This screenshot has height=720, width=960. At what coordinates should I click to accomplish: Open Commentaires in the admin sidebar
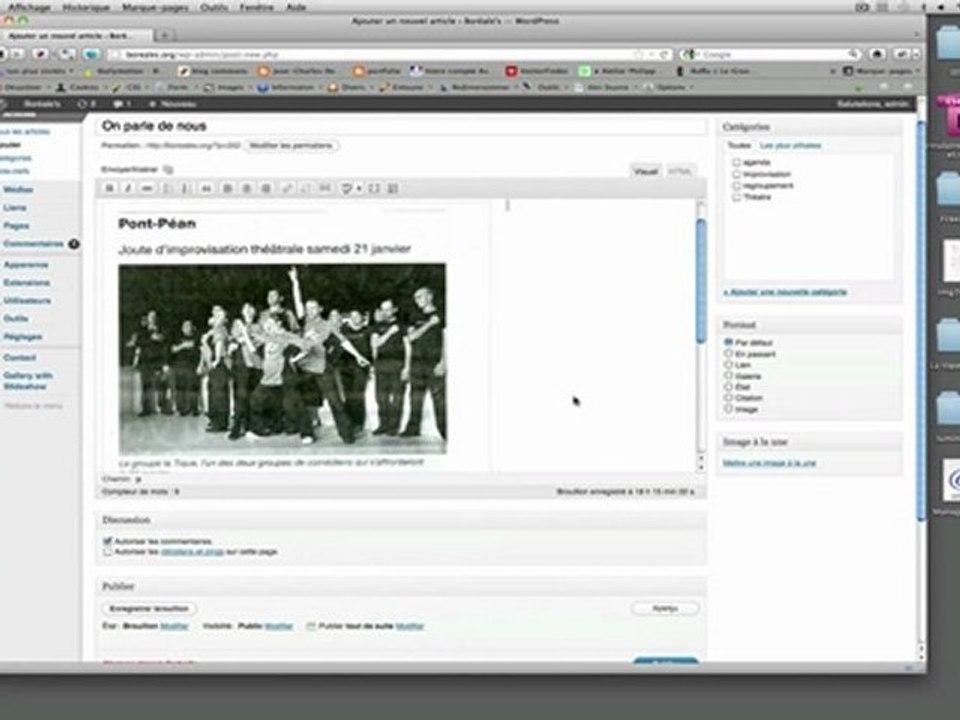(33, 244)
